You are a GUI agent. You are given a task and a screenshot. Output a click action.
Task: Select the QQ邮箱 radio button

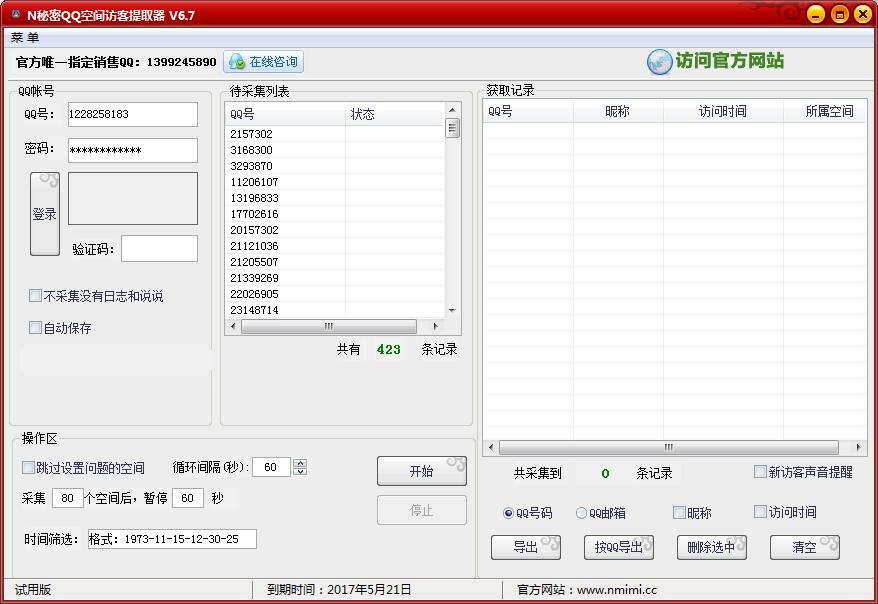(582, 513)
